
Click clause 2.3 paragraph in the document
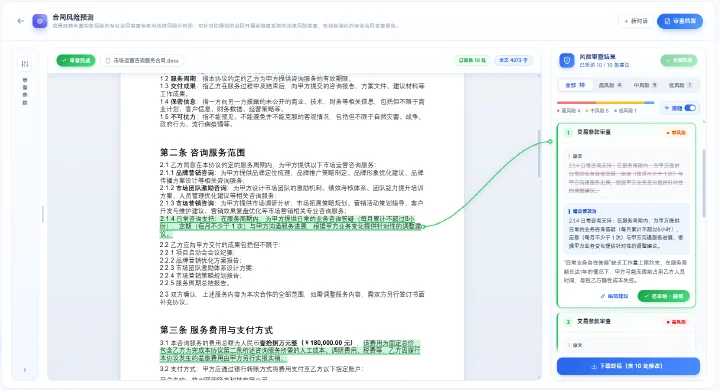pos(292,298)
